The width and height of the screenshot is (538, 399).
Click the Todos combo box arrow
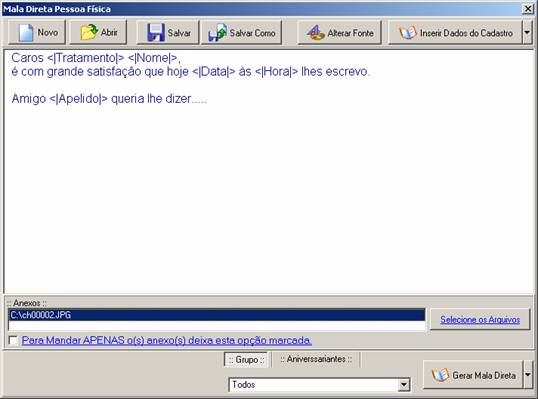pyautogui.click(x=404, y=385)
